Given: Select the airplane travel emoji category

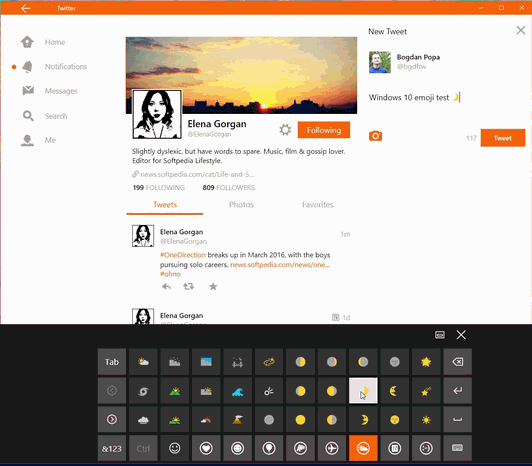Looking at the screenshot, I should [332, 448].
